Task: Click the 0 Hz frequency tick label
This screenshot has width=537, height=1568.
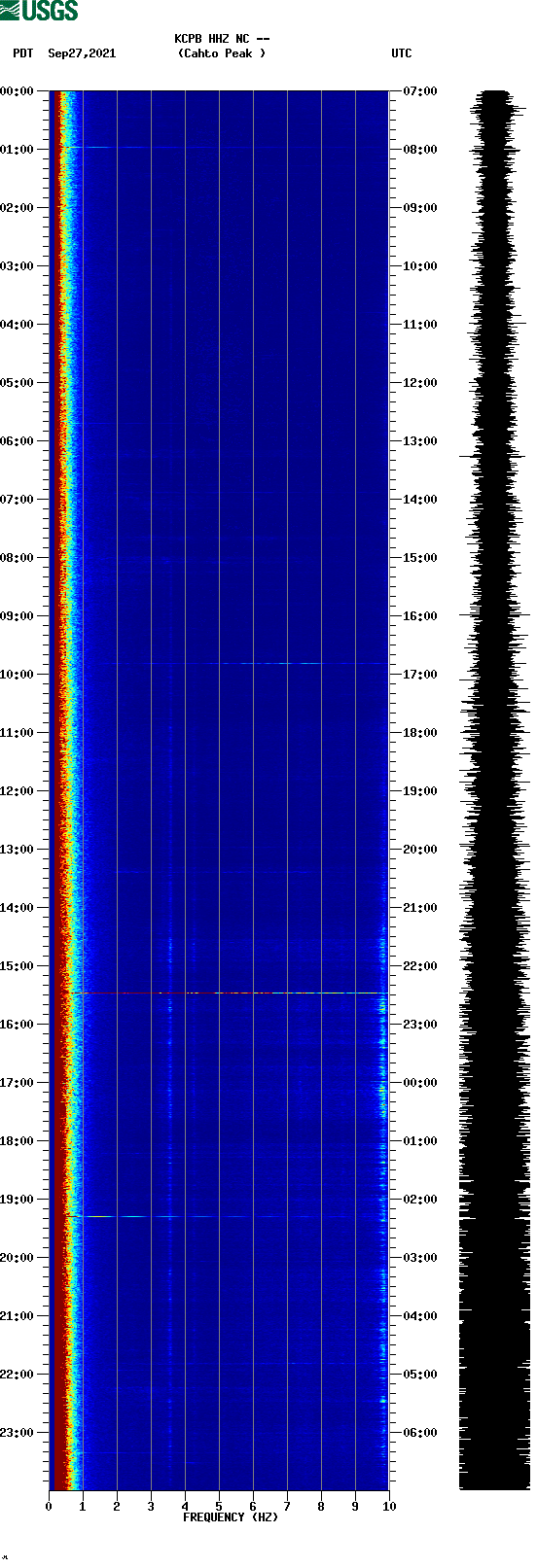Action: pos(49,1507)
